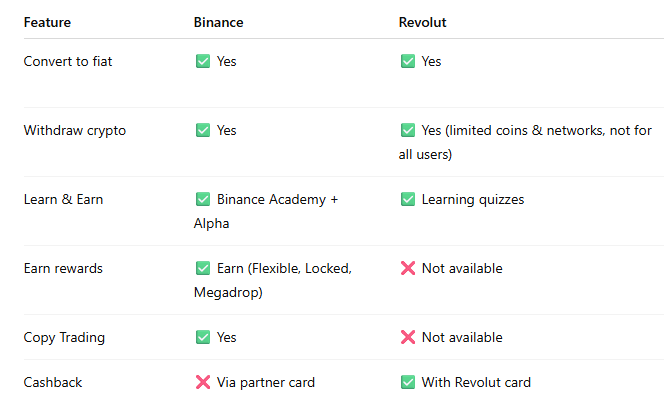665x418 pixels.
Task: Click red cross in Revolut Copy Trading cell
Action: 407,338
